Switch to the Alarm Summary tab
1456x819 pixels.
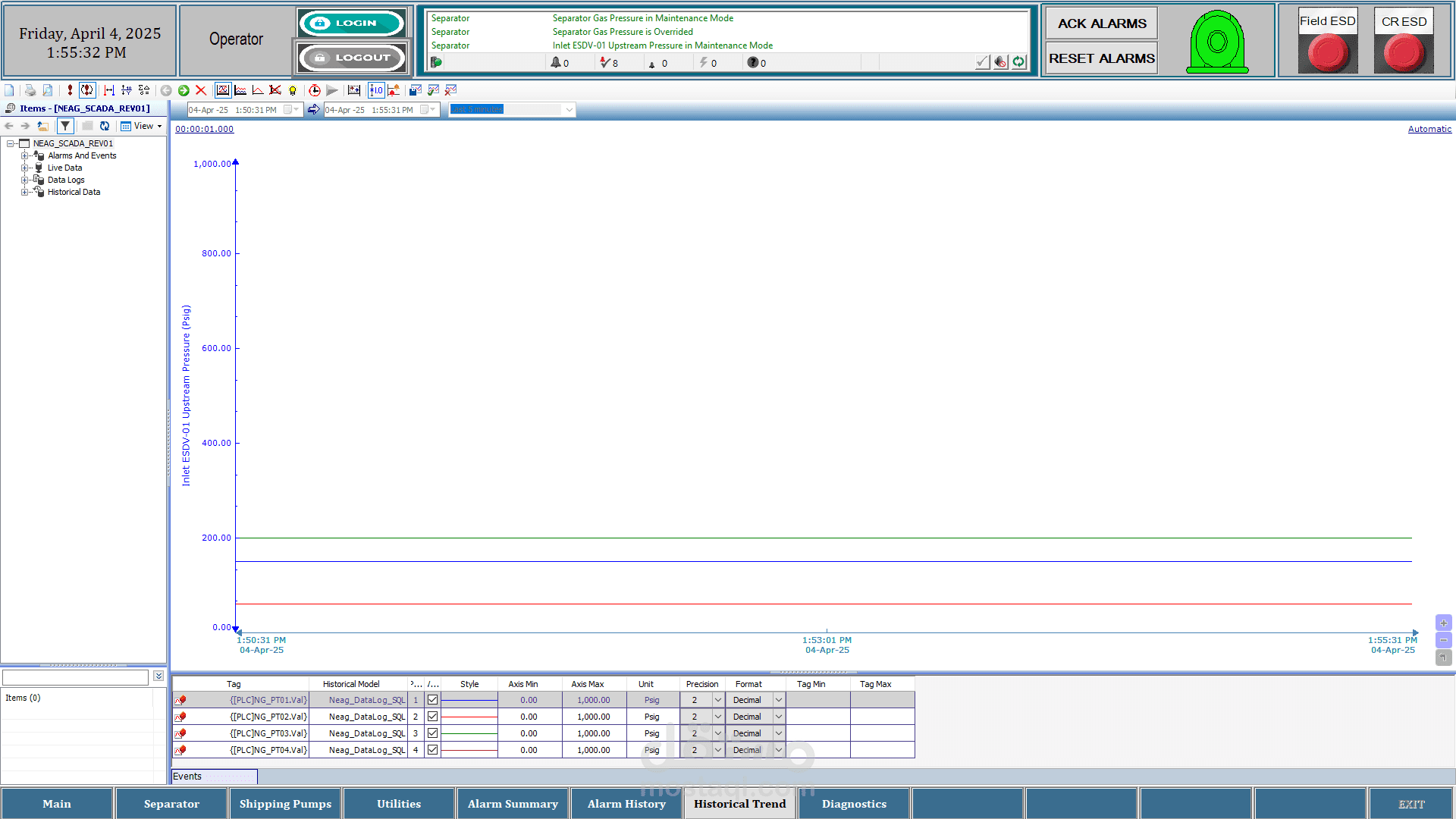point(513,804)
